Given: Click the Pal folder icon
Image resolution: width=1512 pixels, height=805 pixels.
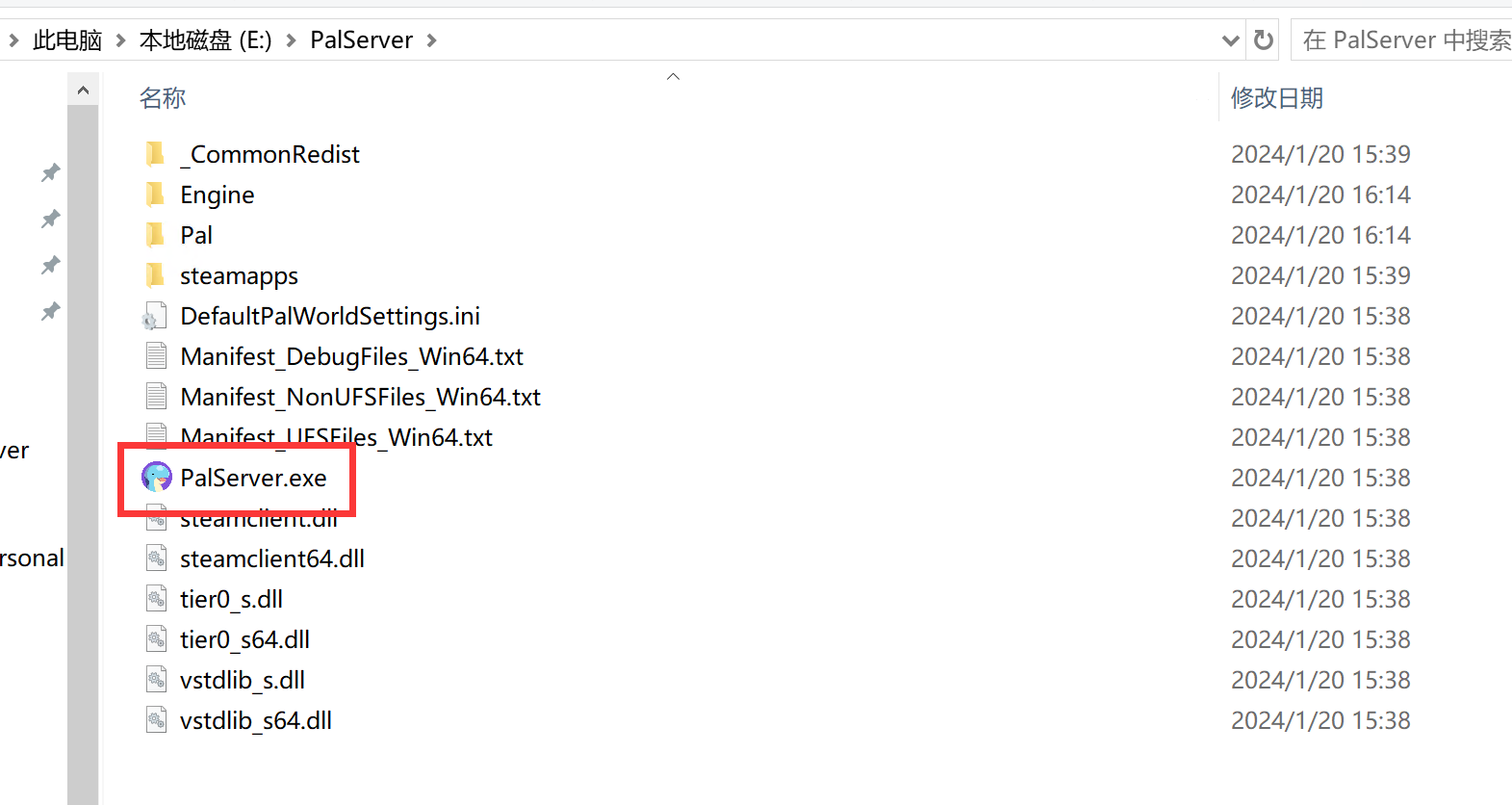Looking at the screenshot, I should tap(155, 235).
